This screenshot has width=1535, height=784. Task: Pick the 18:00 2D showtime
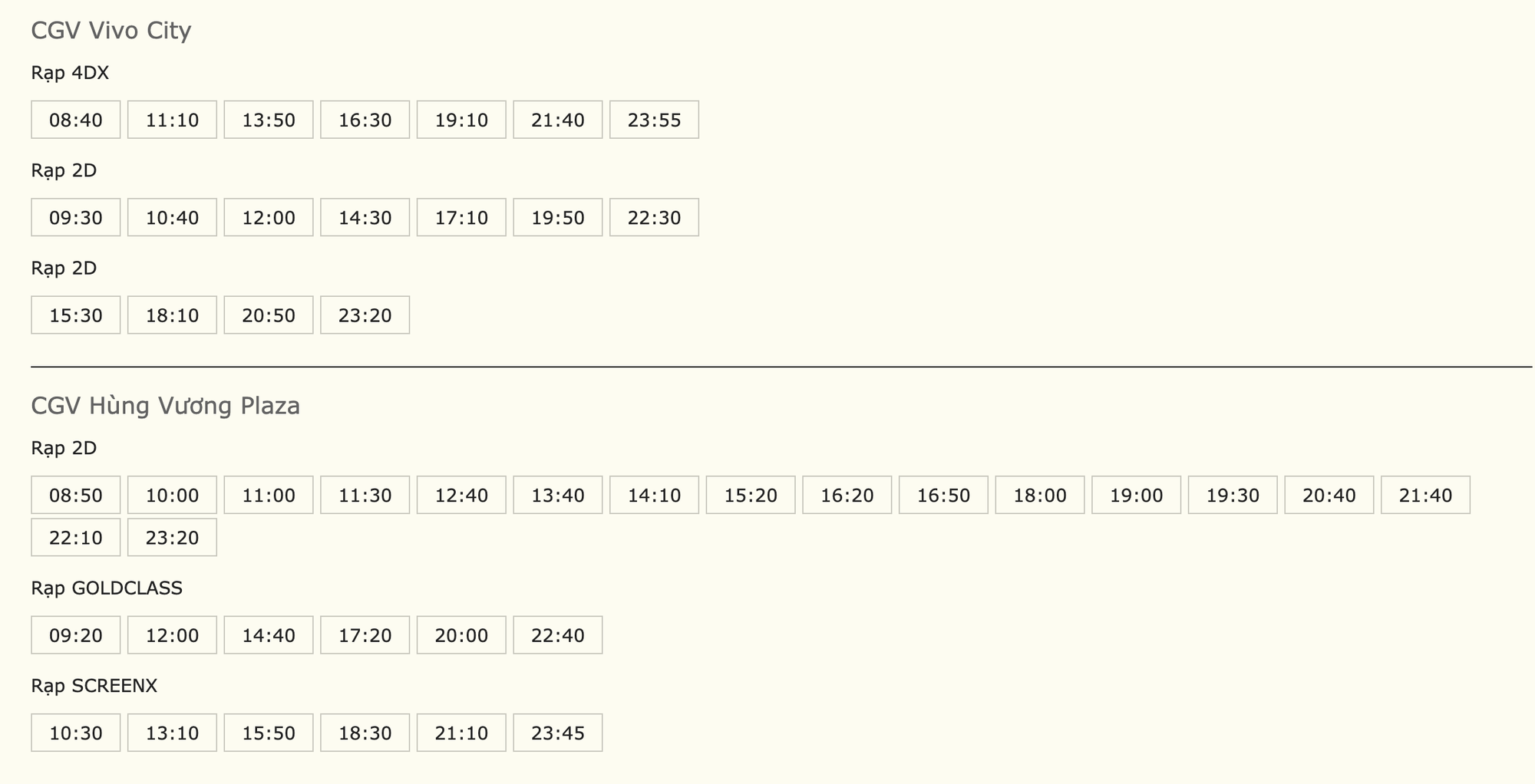point(1040,495)
